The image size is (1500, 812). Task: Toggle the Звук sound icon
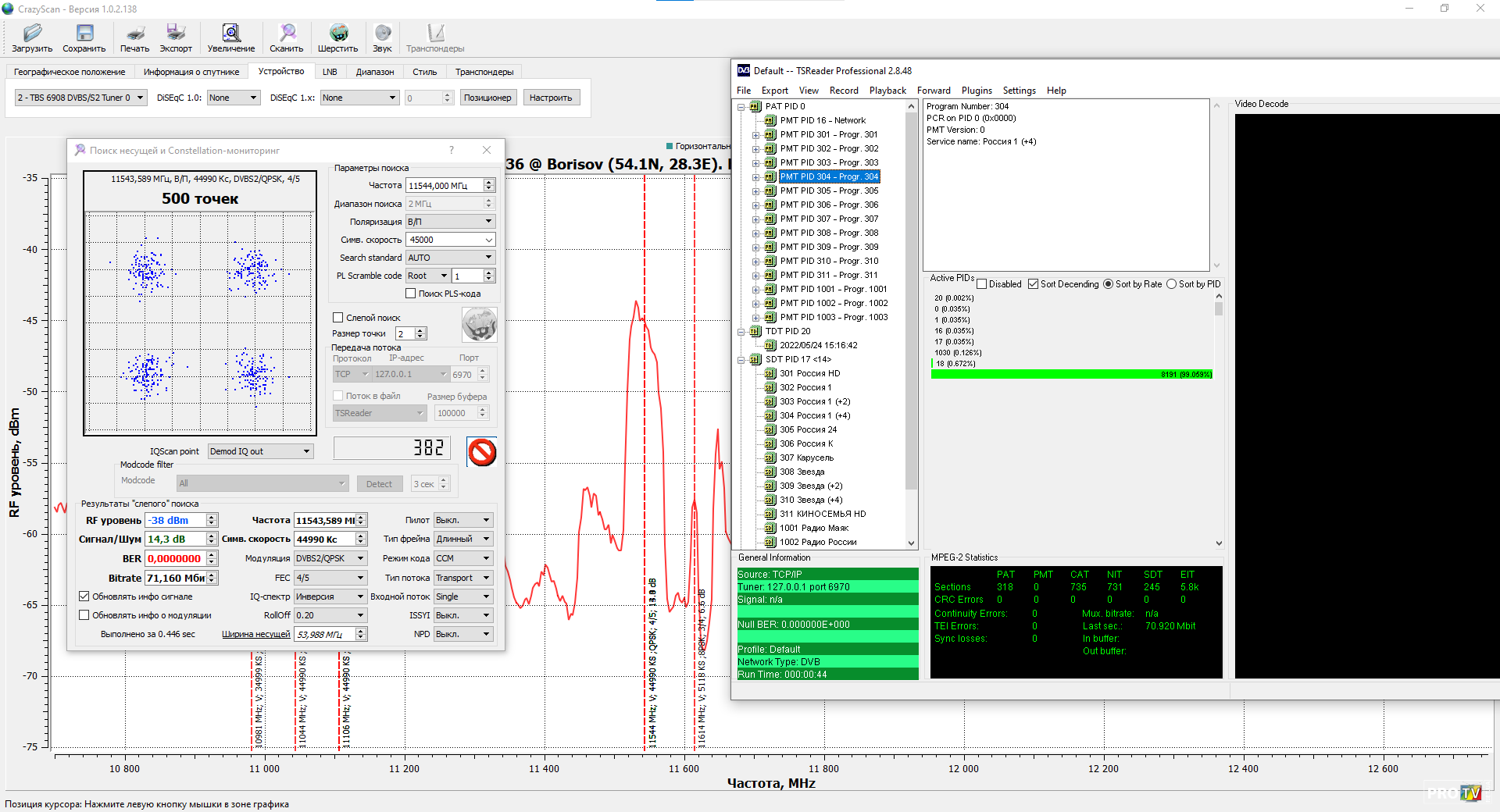382,33
